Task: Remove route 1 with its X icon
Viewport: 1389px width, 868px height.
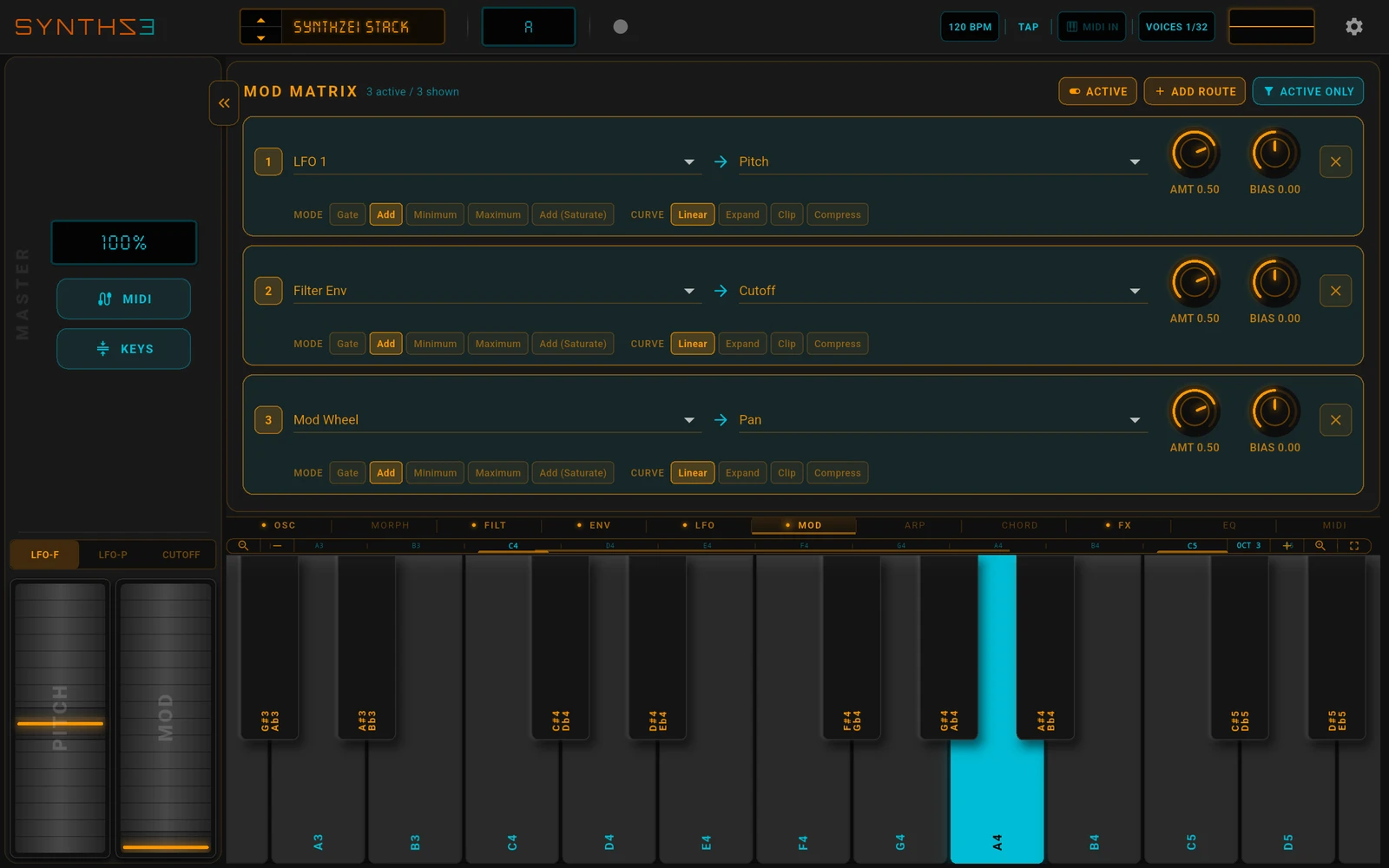Action: 1335,161
